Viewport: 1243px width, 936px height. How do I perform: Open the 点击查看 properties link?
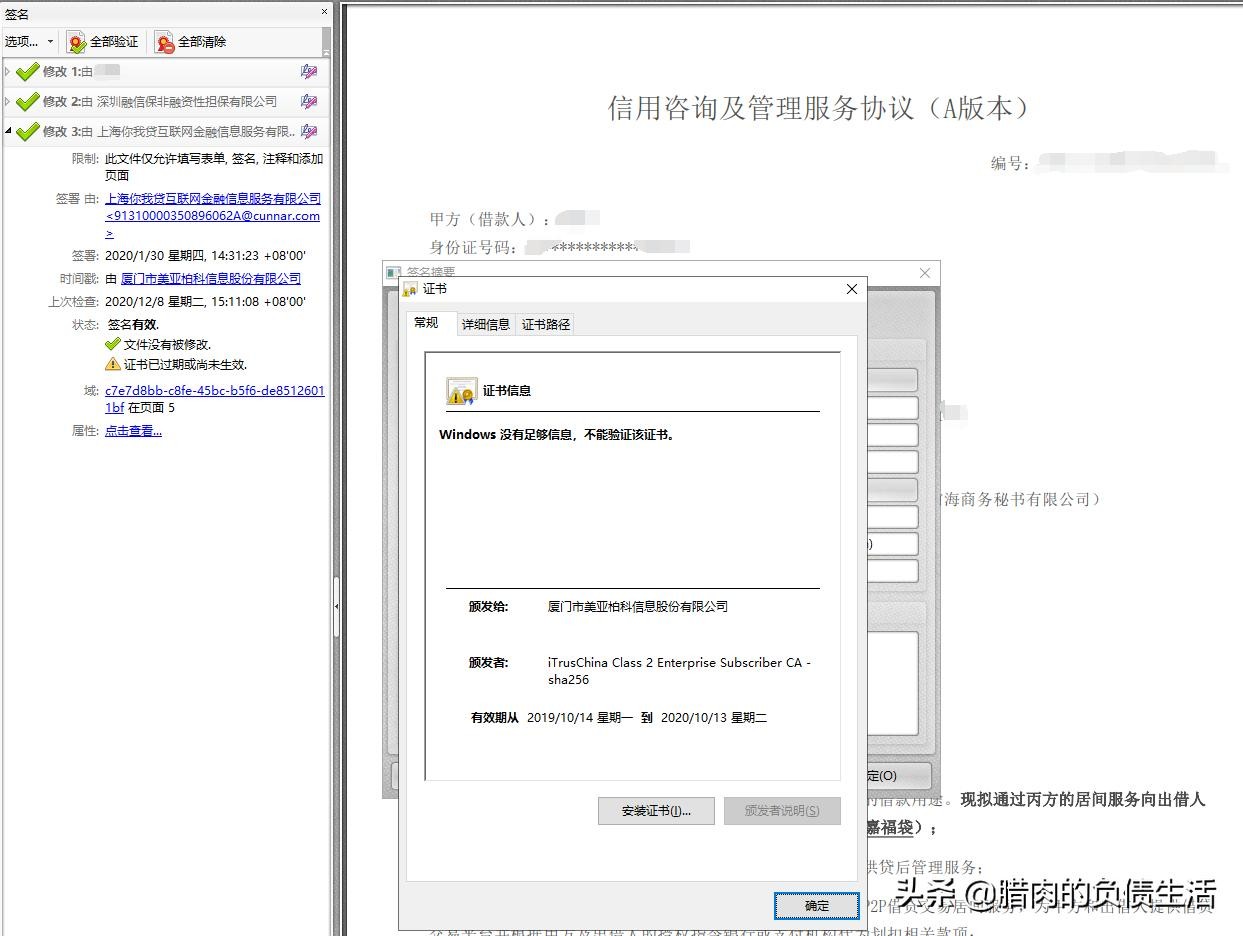[x=133, y=431]
